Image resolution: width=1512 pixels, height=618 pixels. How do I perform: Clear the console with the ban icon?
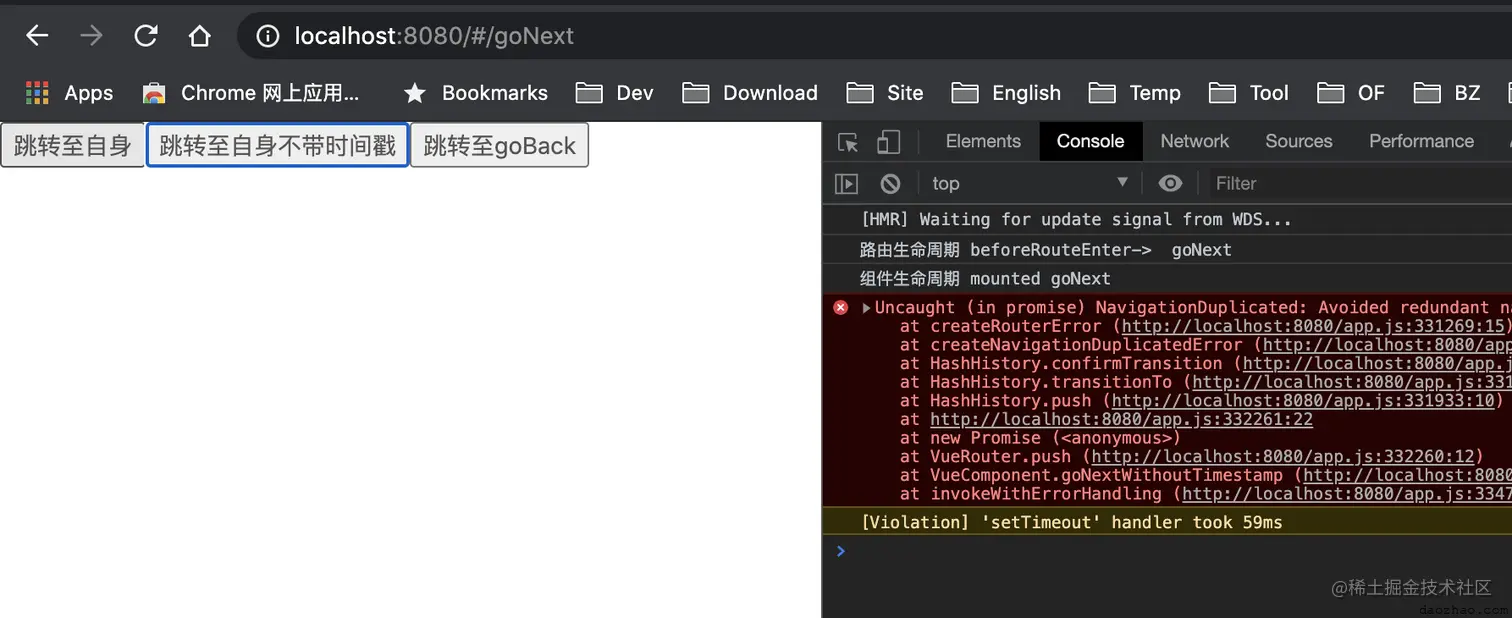coord(890,183)
